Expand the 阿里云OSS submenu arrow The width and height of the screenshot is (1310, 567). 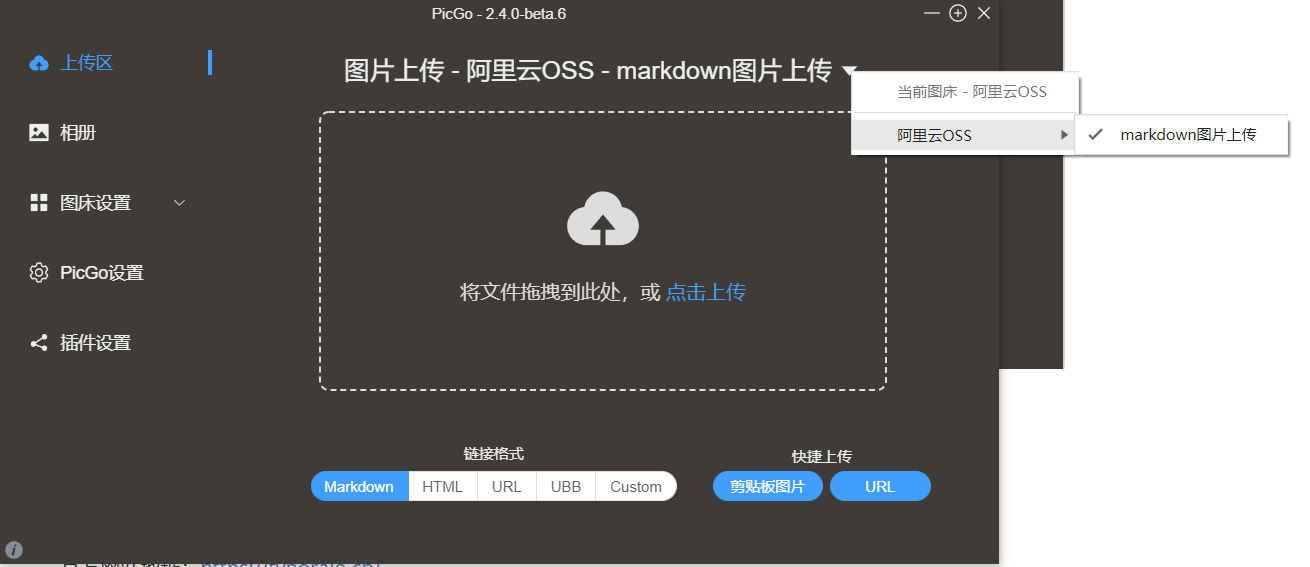coord(1064,135)
